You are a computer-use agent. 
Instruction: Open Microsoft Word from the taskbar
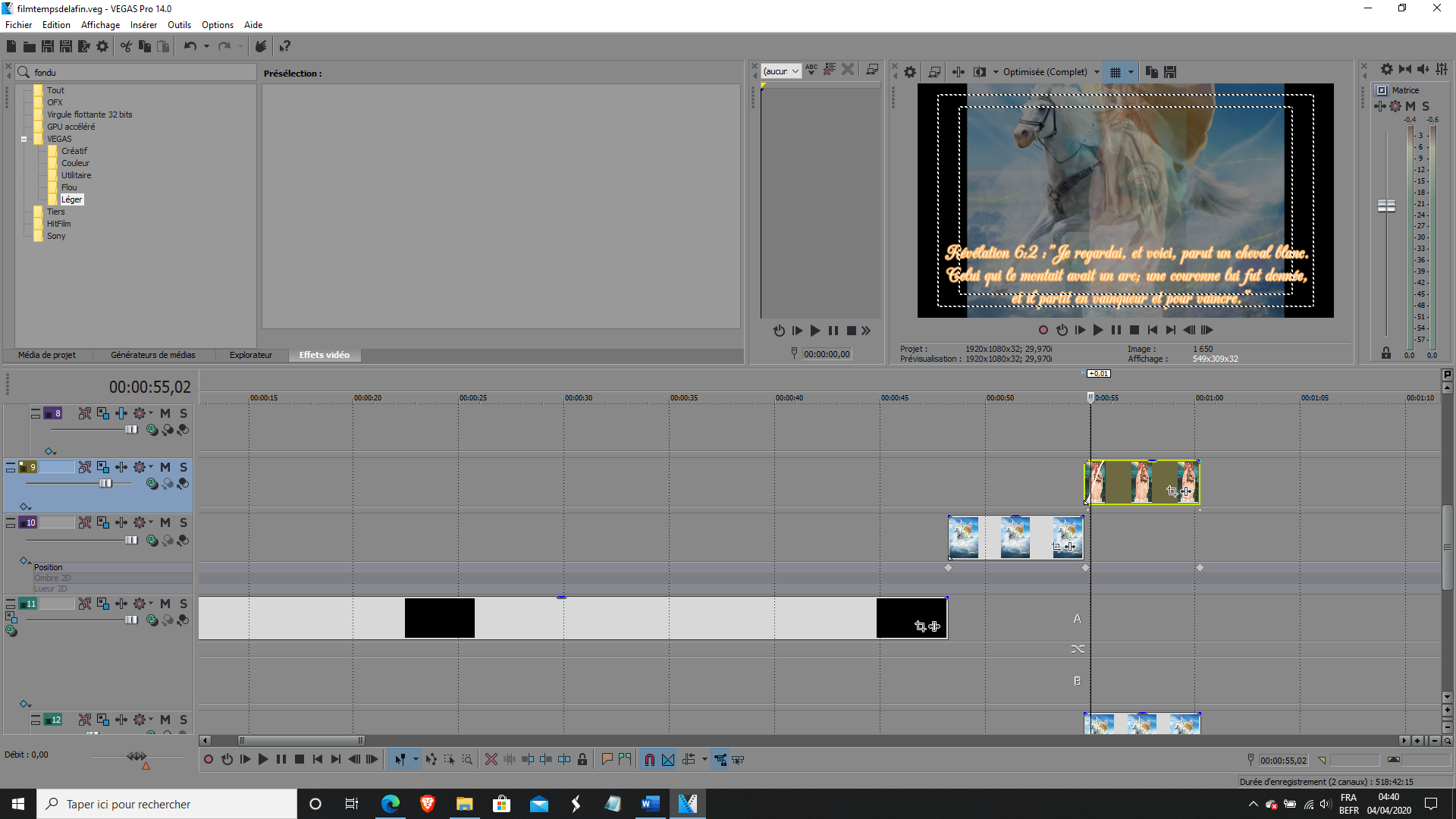point(650,804)
